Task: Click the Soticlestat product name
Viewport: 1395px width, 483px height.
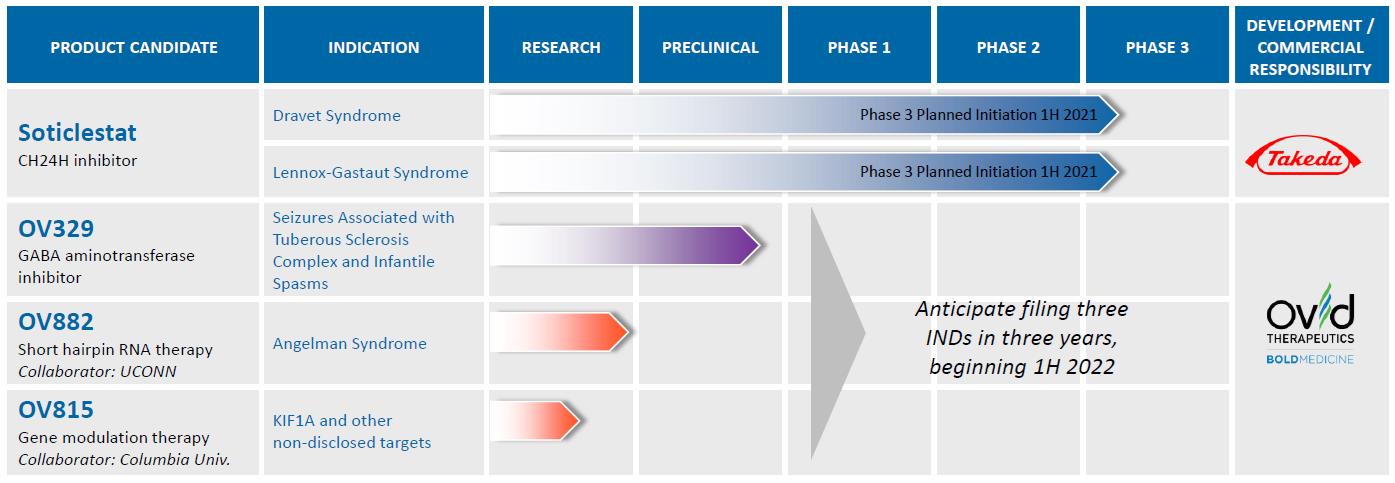Action: point(77,133)
